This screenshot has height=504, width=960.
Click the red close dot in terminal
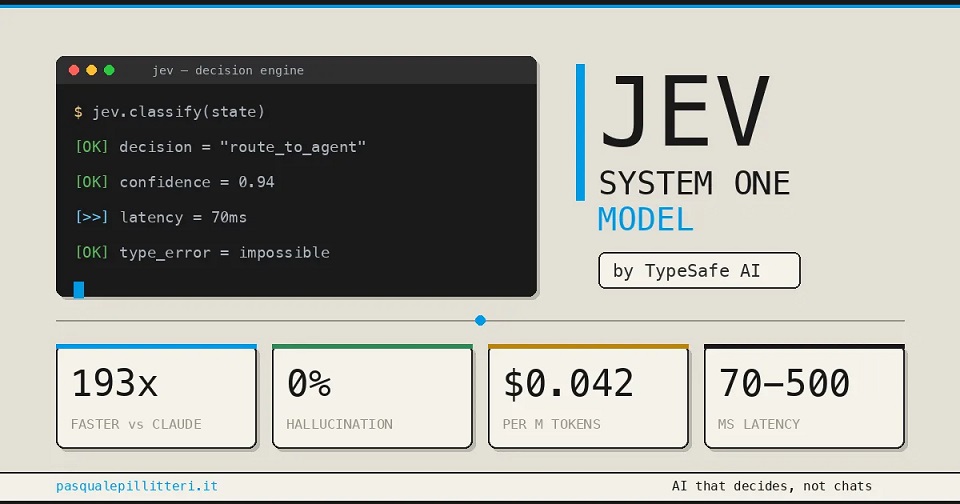point(74,70)
